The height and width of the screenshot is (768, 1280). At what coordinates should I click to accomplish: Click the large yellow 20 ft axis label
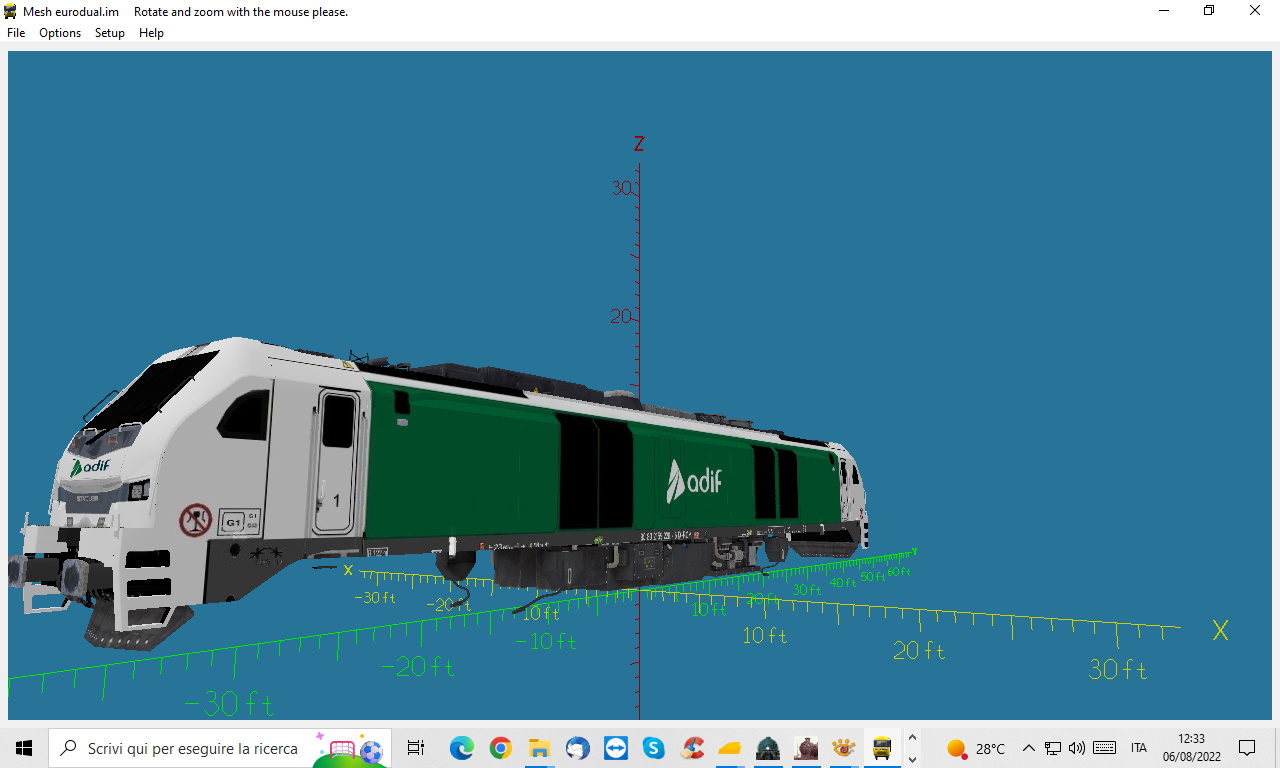(919, 651)
